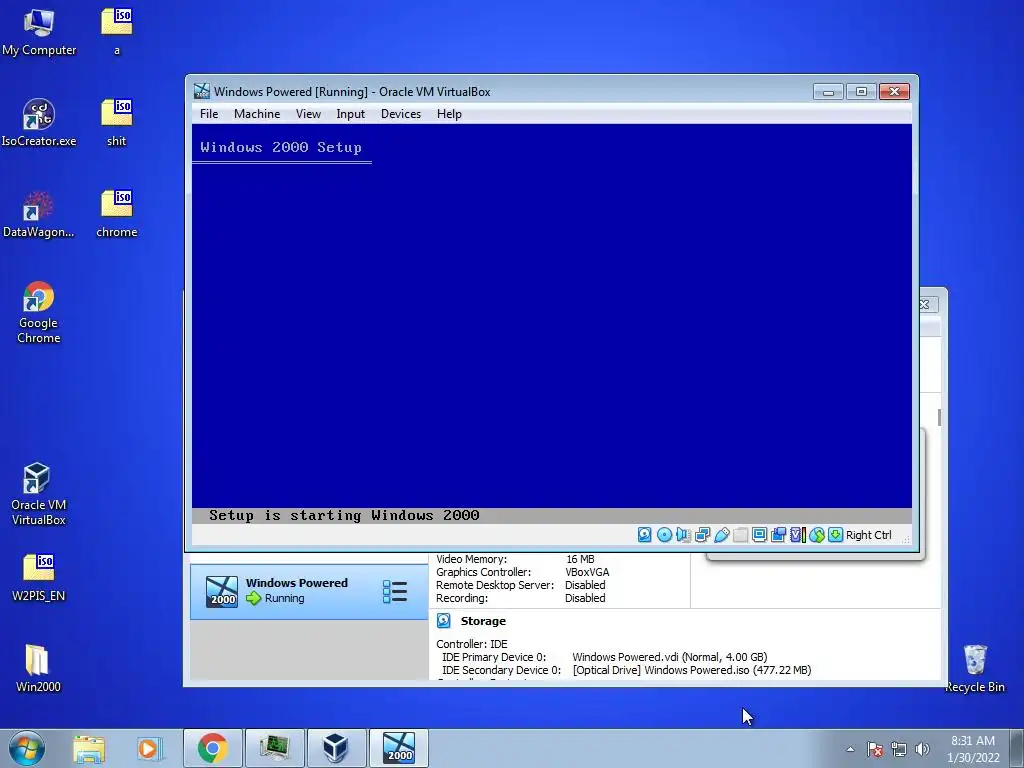This screenshot has height=768, width=1024.
Task: Click the USB devices status icon
Action: (721, 535)
